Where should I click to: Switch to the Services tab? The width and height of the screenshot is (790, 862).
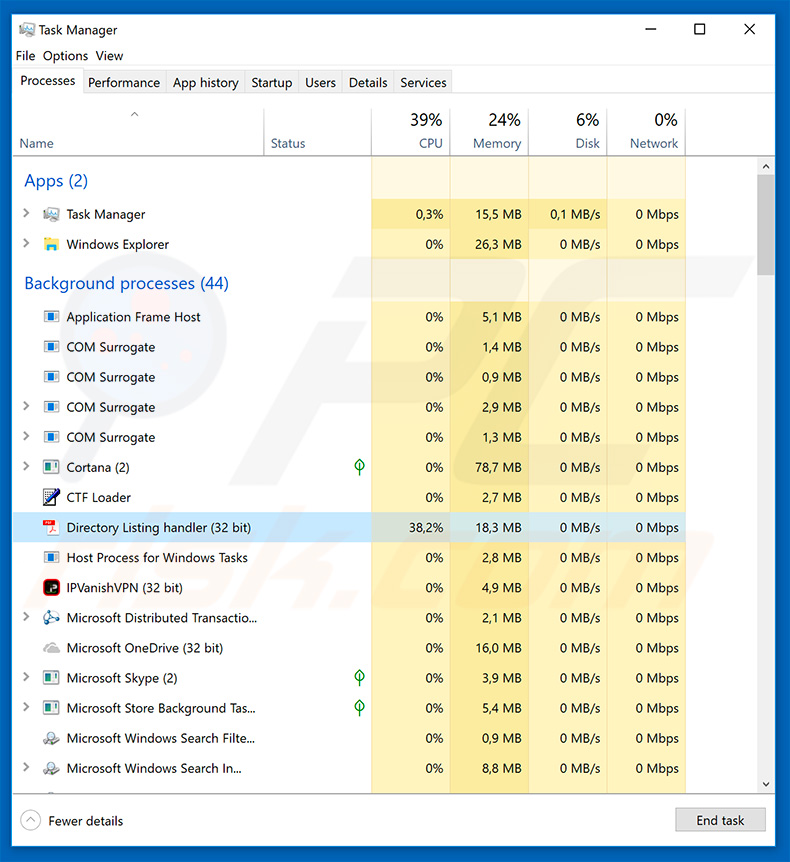coord(423,82)
